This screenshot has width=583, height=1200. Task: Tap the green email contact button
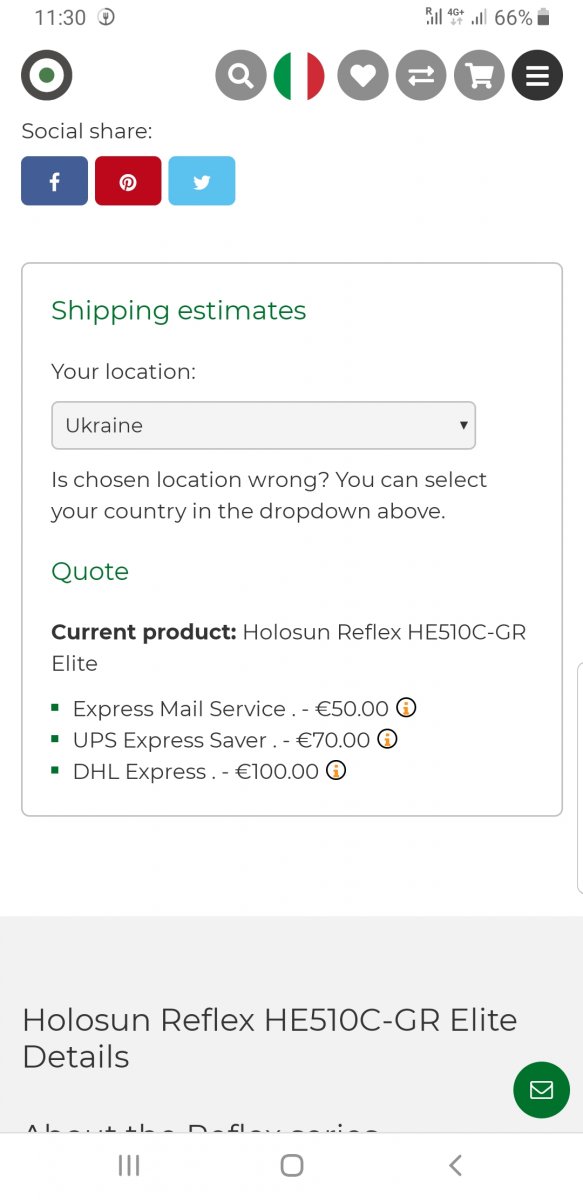tap(541, 1089)
